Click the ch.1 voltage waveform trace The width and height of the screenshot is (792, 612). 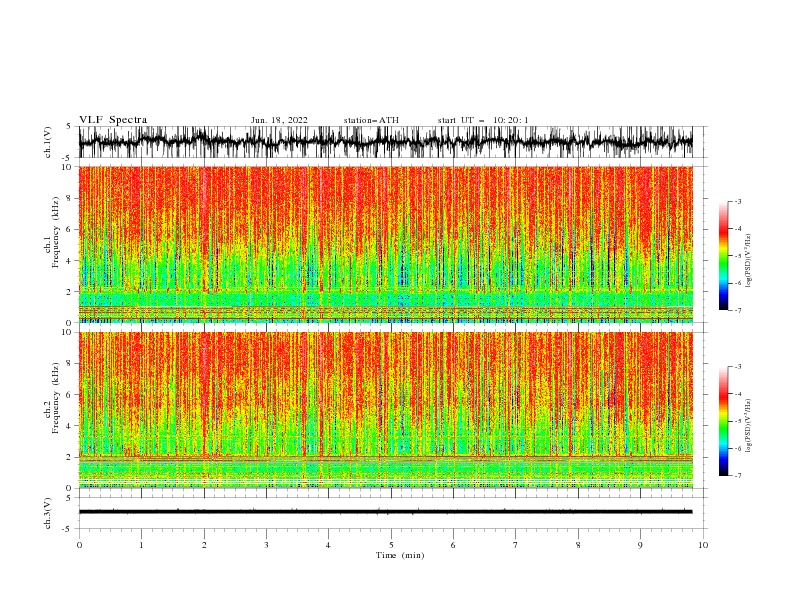tap(385, 142)
